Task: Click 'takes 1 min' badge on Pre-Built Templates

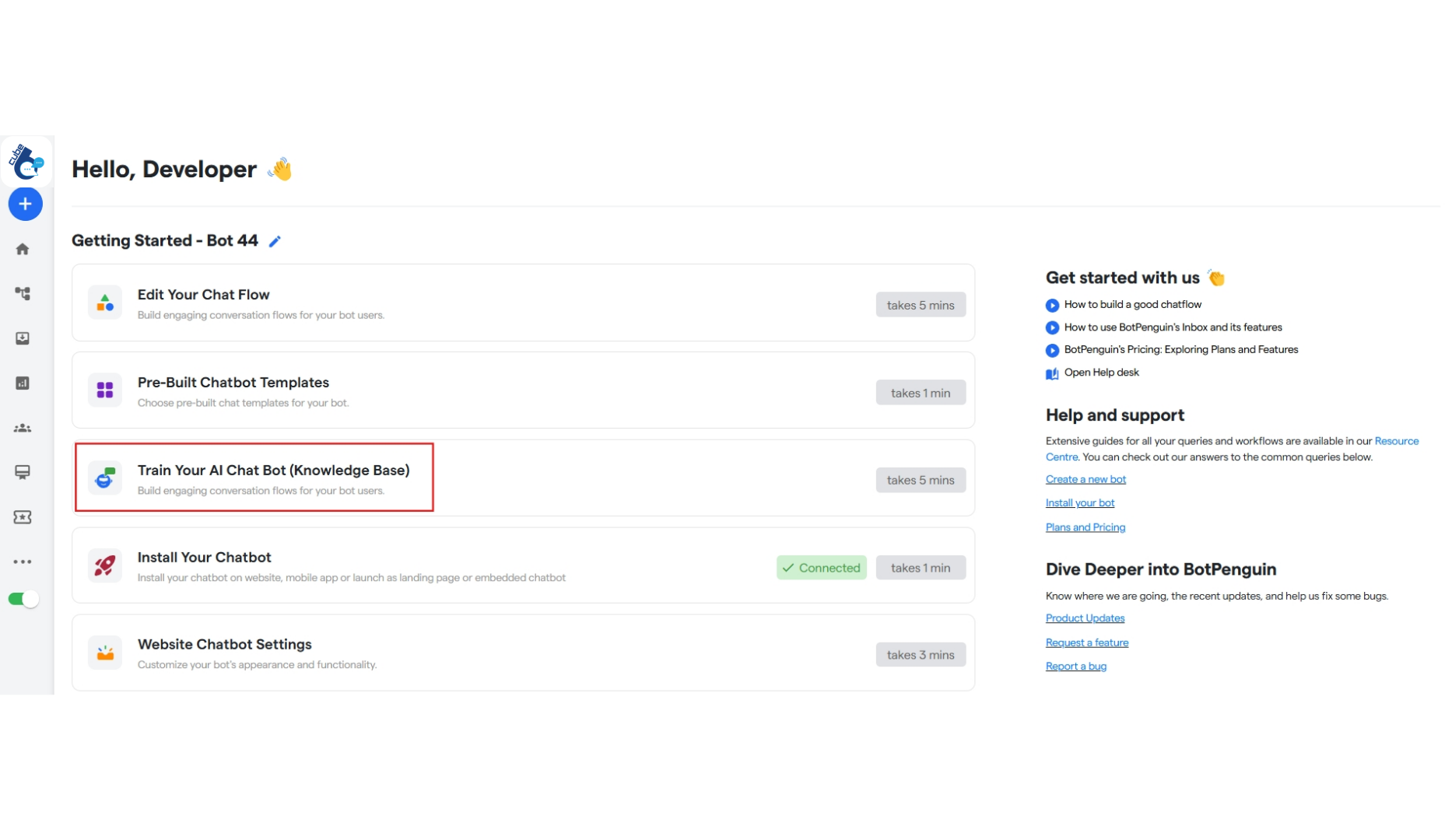Action: (x=921, y=393)
